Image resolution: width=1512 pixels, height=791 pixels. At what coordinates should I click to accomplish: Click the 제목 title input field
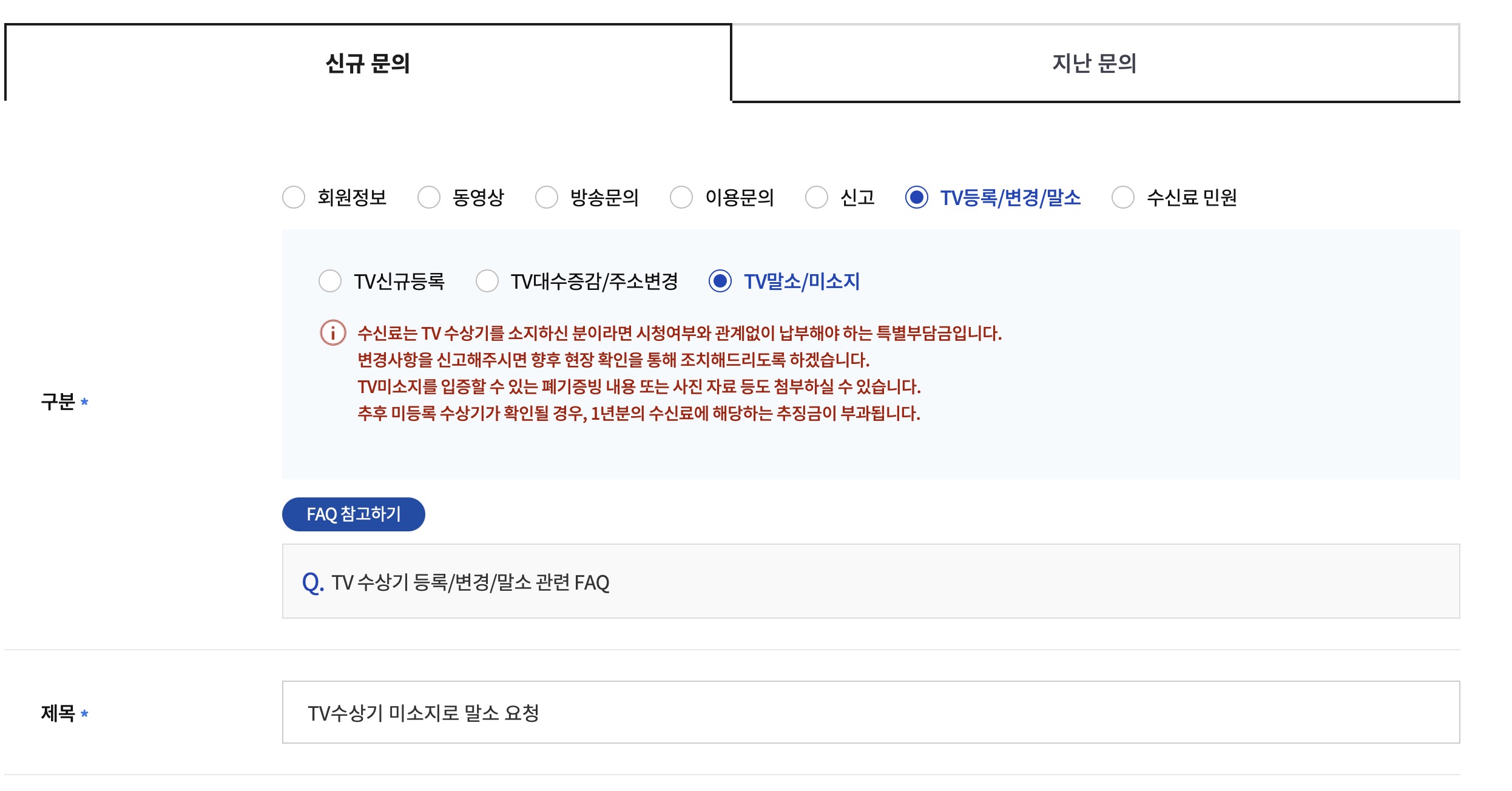click(870, 713)
